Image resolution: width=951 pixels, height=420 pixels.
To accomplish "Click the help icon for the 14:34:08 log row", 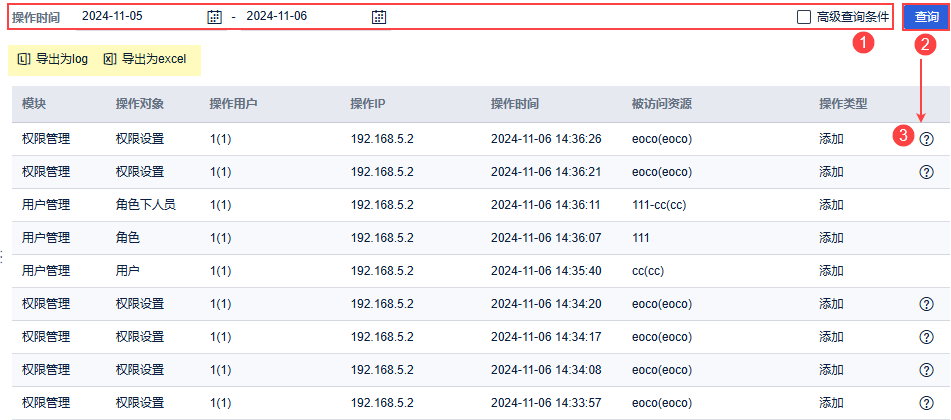I will coord(926,370).
